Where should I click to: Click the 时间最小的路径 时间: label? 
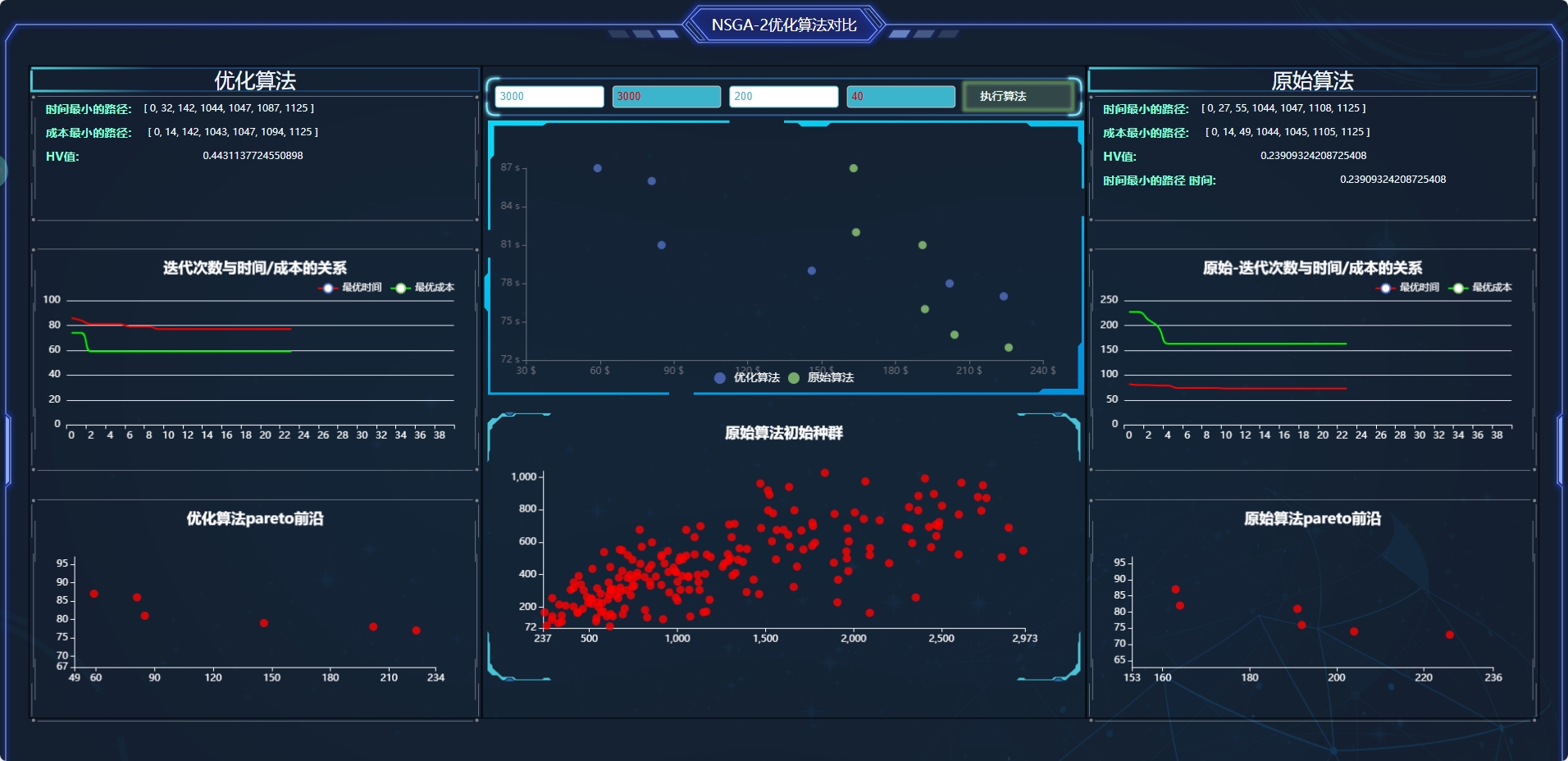[1159, 180]
